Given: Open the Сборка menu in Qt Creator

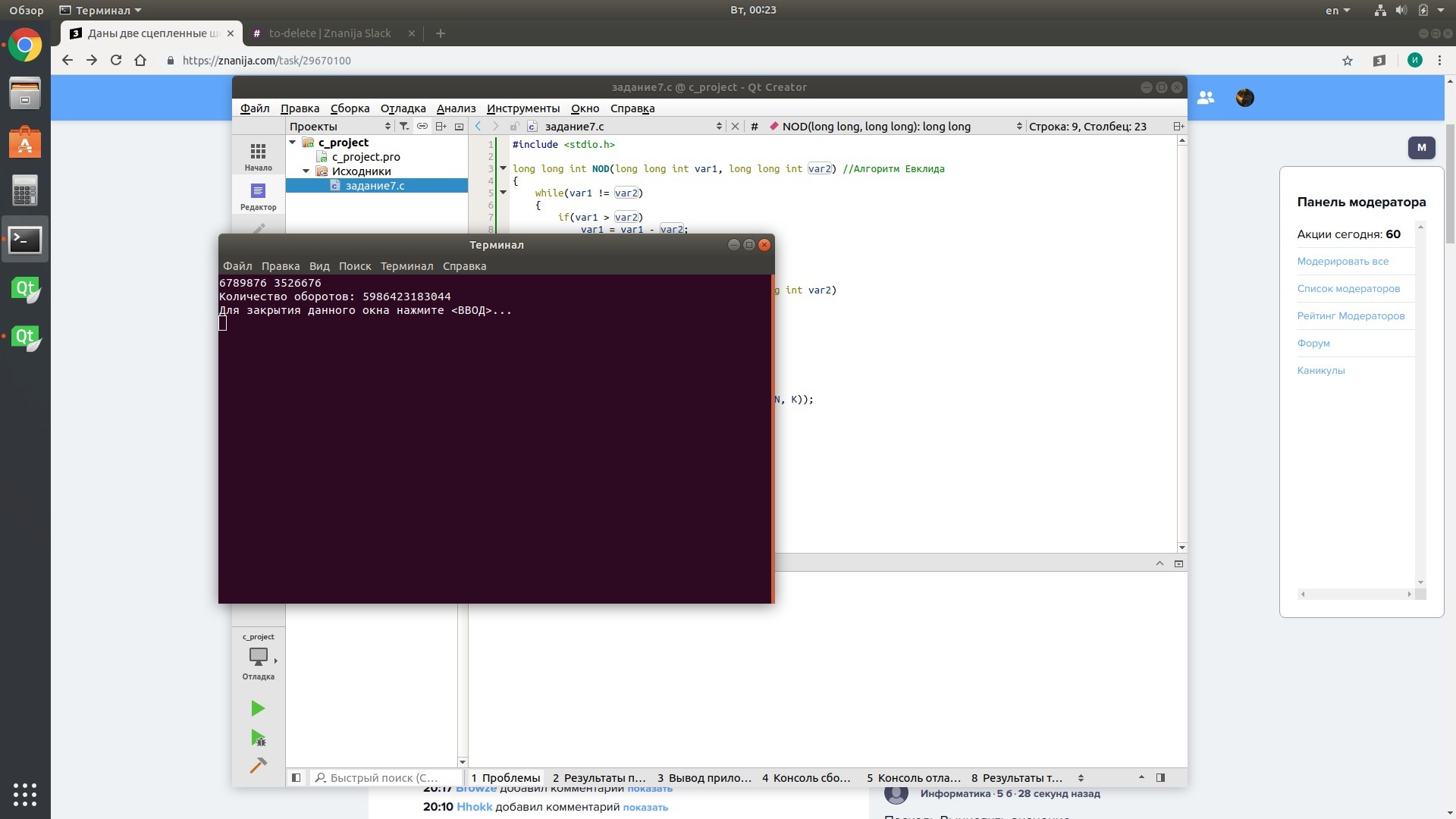Looking at the screenshot, I should [350, 108].
